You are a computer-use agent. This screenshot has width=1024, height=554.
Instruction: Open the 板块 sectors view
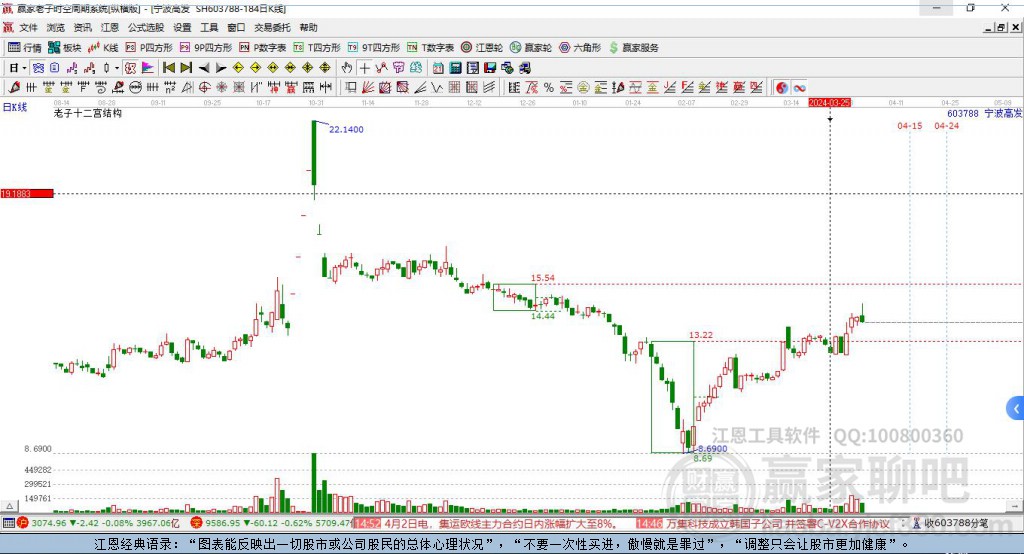64,48
